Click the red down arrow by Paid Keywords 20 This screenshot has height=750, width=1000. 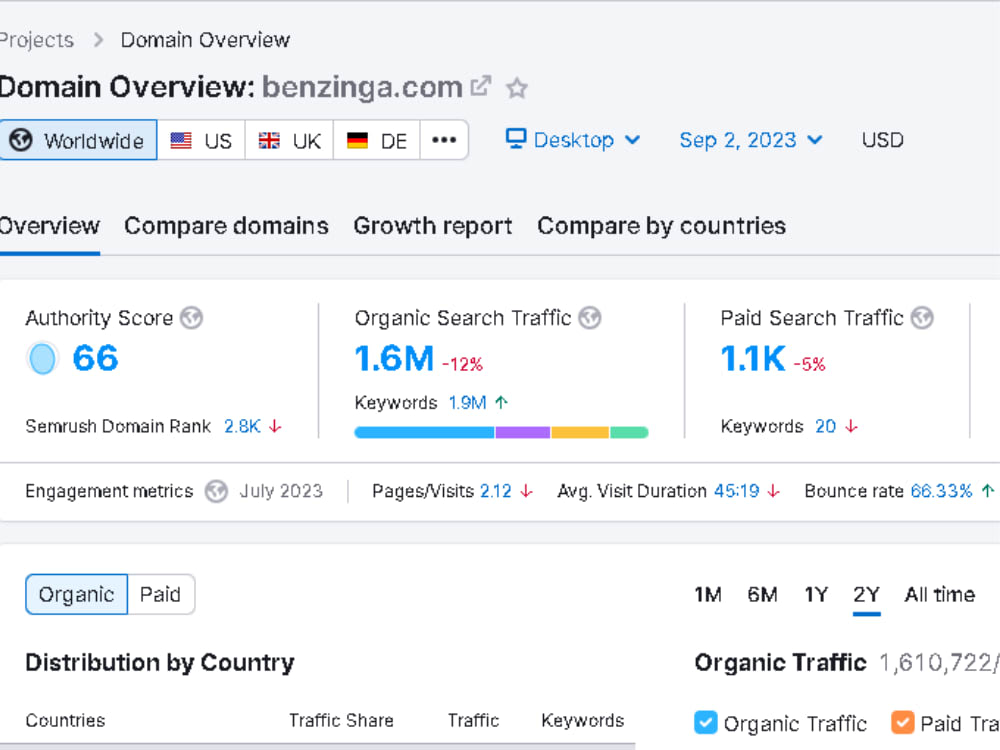pos(851,426)
